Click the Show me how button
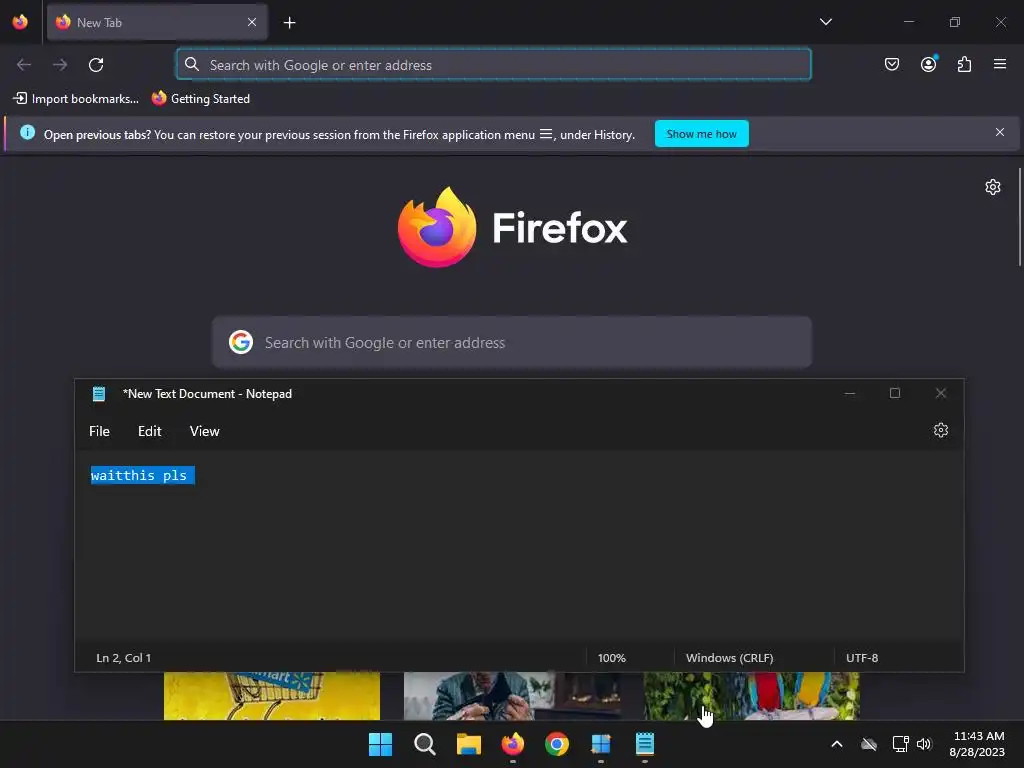Image resolution: width=1024 pixels, height=768 pixels. pos(701,134)
